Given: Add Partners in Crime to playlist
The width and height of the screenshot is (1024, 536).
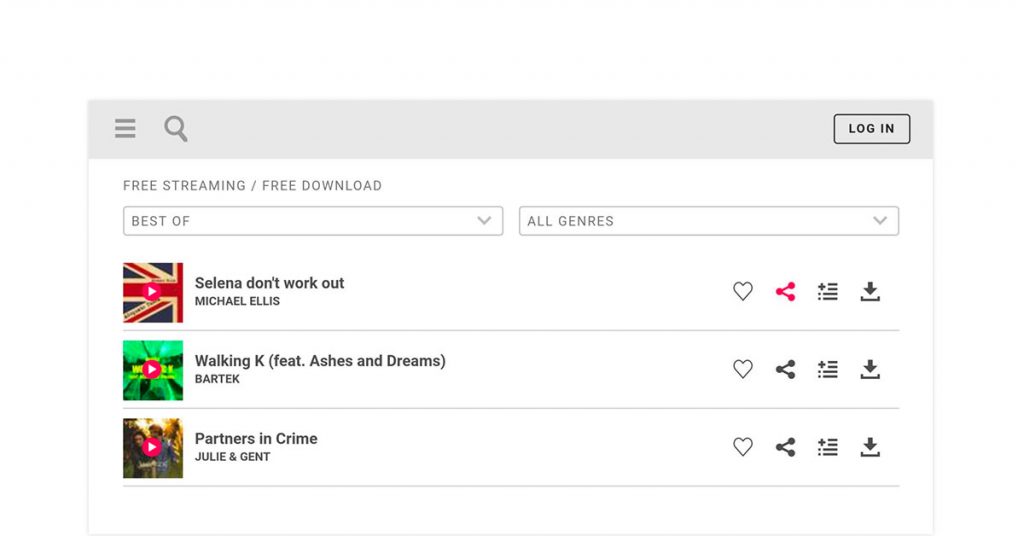Looking at the screenshot, I should pos(828,447).
